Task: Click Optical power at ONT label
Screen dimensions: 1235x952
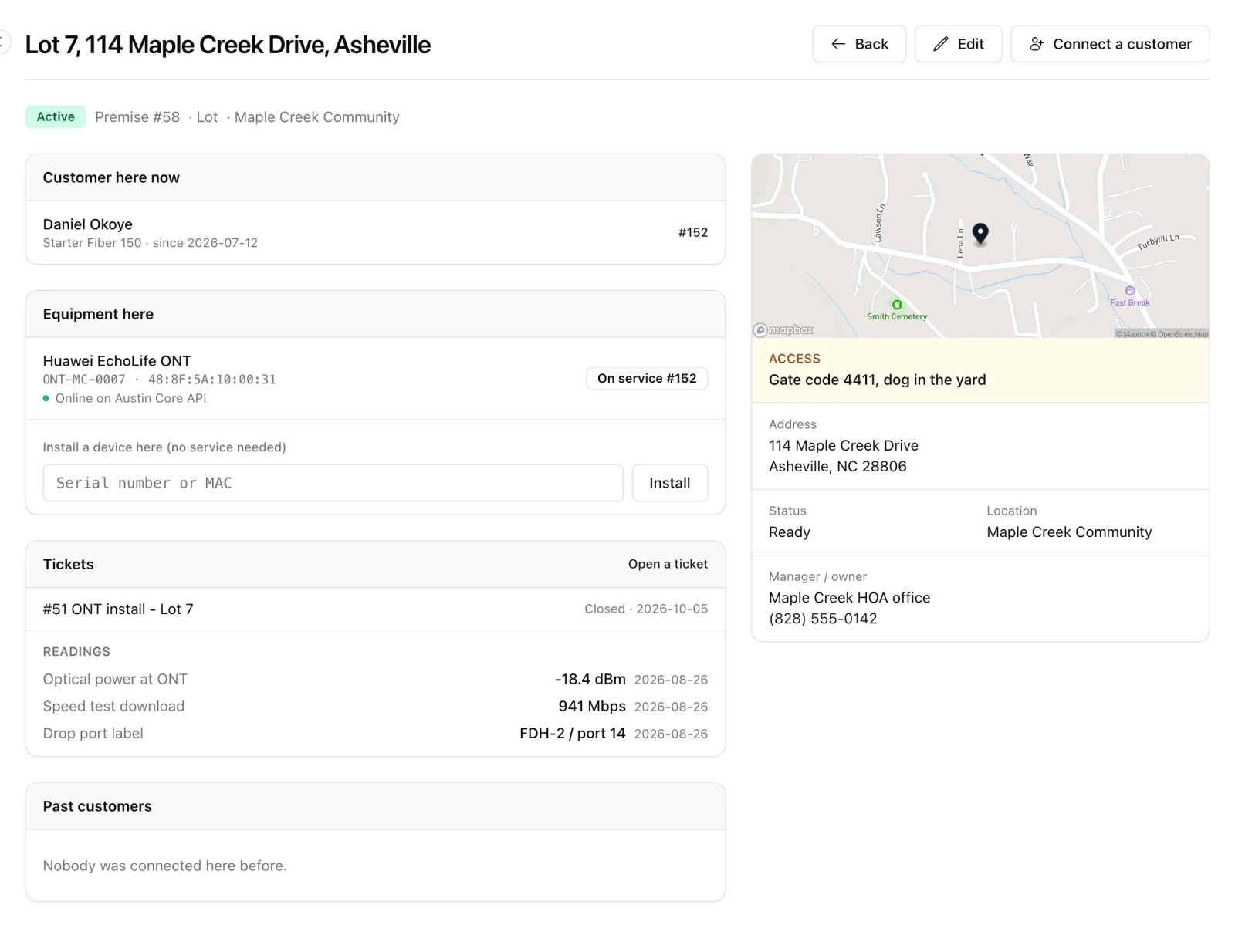Action: point(115,679)
